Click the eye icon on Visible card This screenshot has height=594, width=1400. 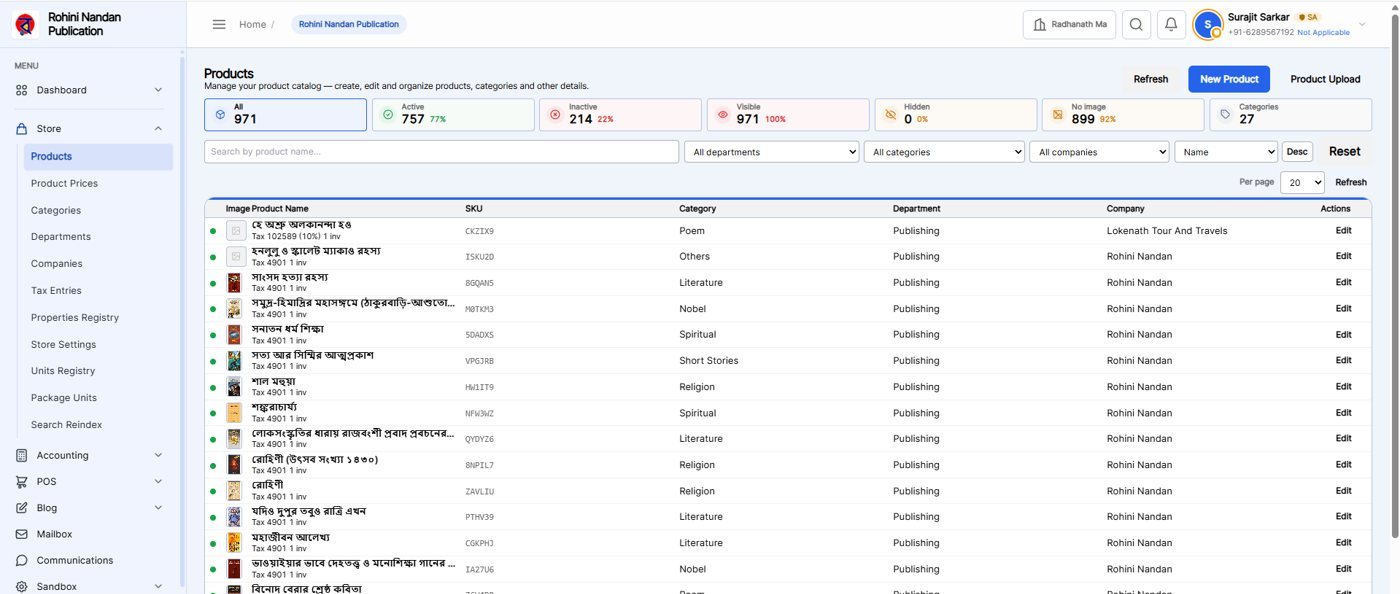(x=723, y=115)
